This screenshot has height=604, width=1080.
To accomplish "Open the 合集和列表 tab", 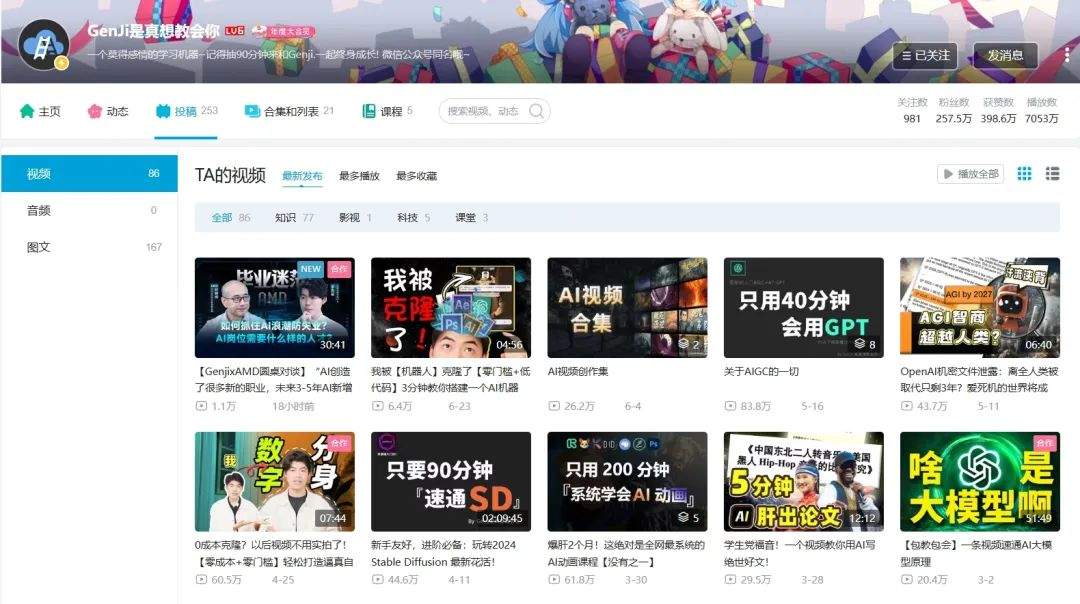I will [x=289, y=111].
